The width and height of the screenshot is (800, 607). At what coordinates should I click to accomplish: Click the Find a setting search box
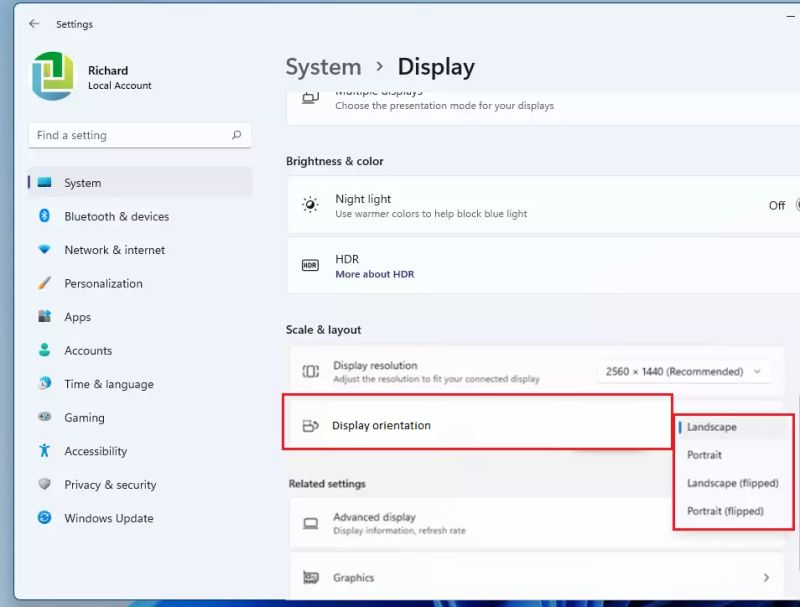[x=139, y=134]
